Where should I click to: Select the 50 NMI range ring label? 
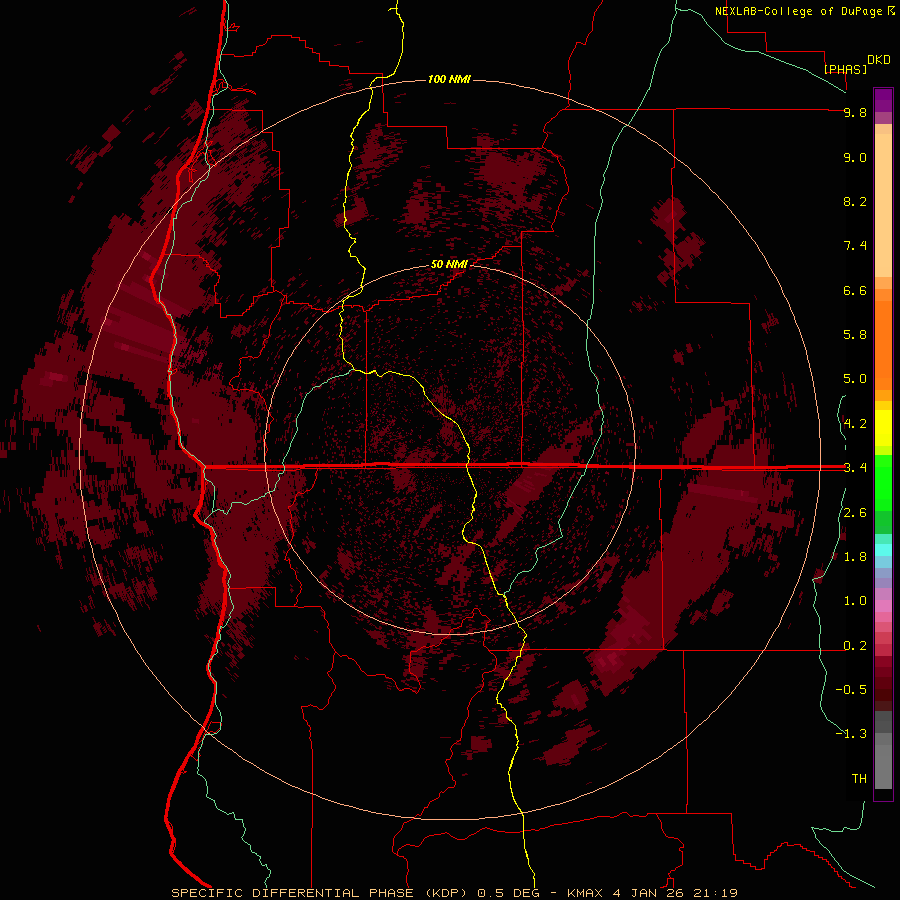pyautogui.click(x=449, y=264)
